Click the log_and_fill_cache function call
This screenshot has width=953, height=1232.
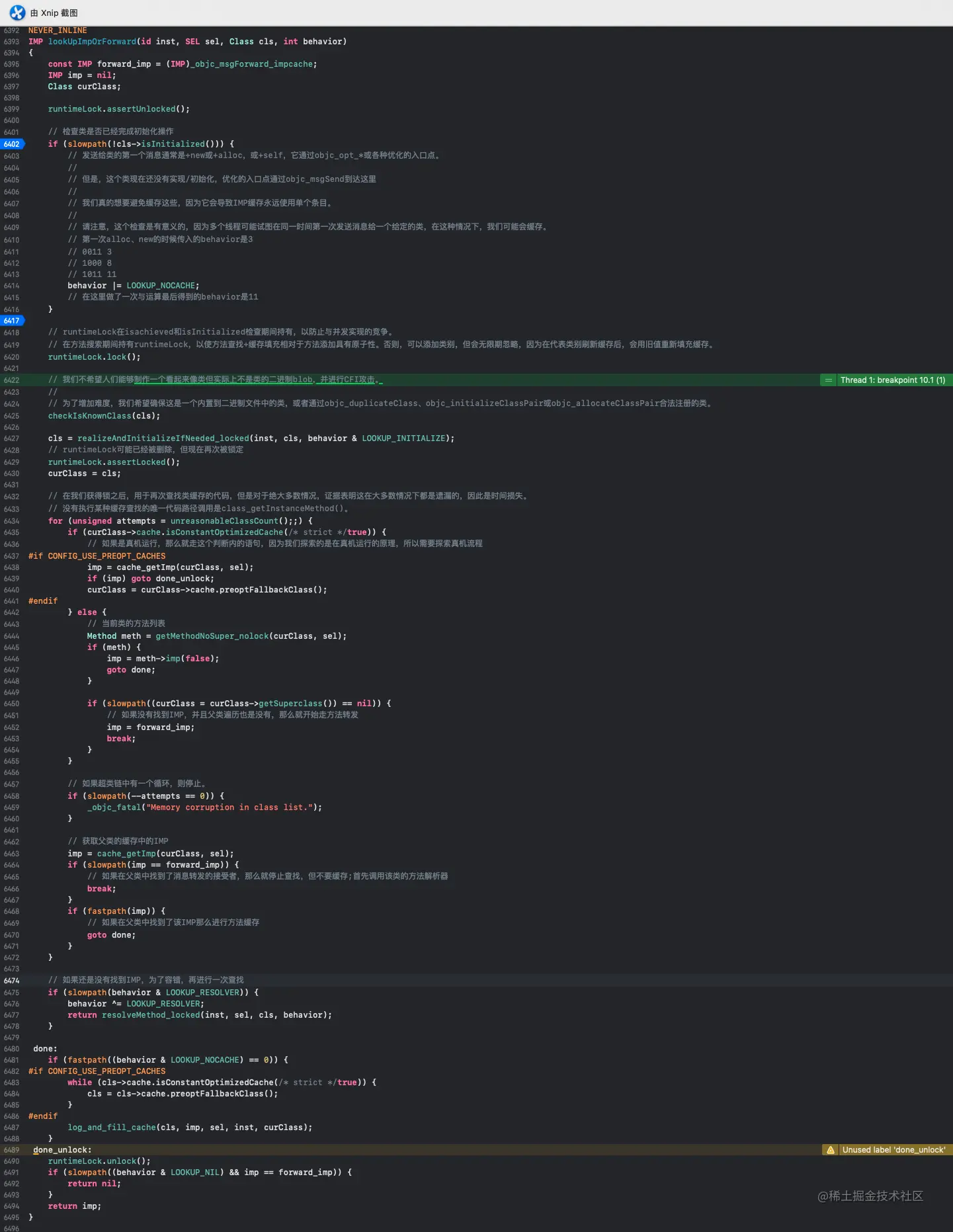click(112, 1128)
